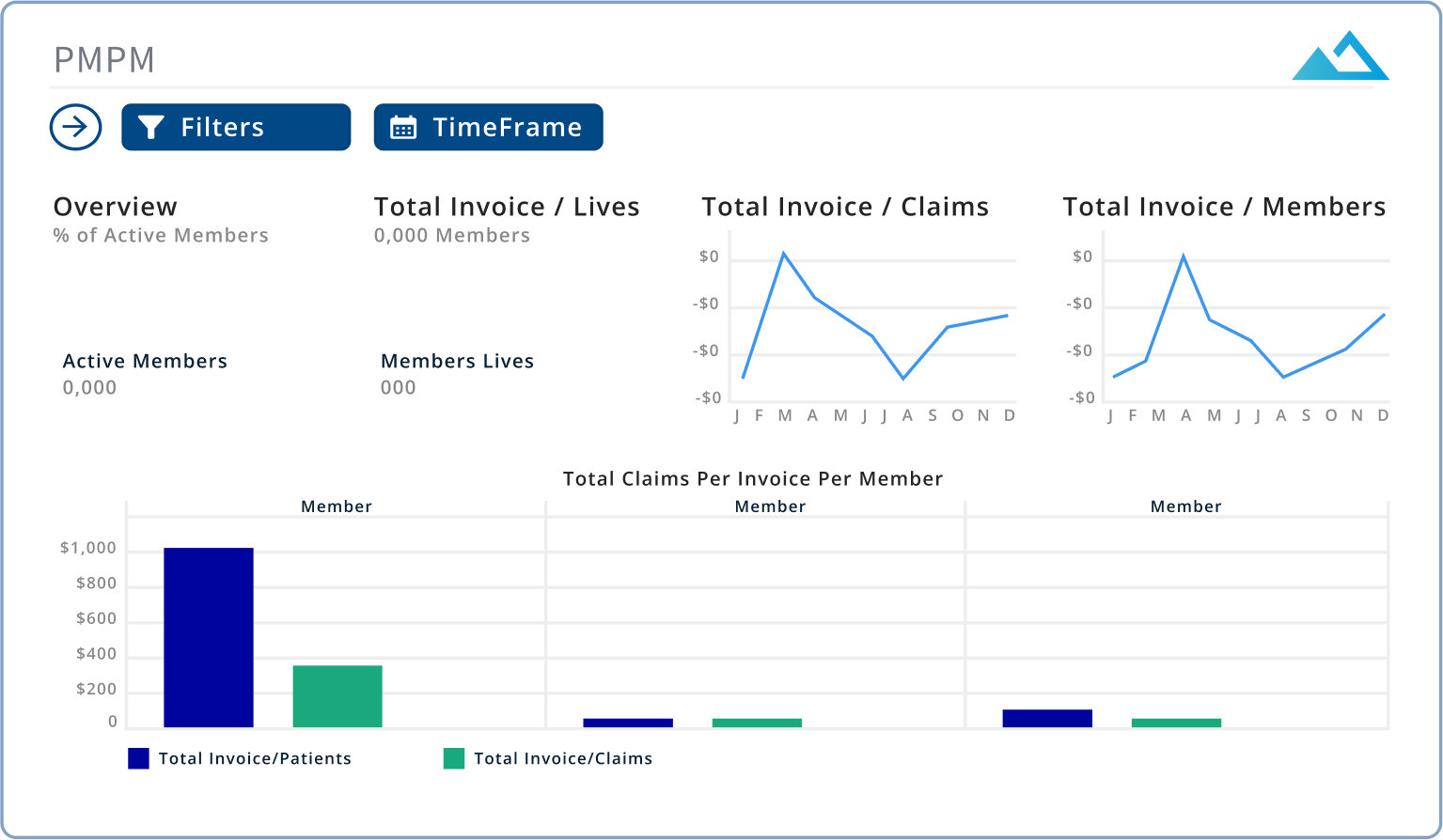Click the second member's green bar
The image size is (1443, 840).
[x=757, y=723]
